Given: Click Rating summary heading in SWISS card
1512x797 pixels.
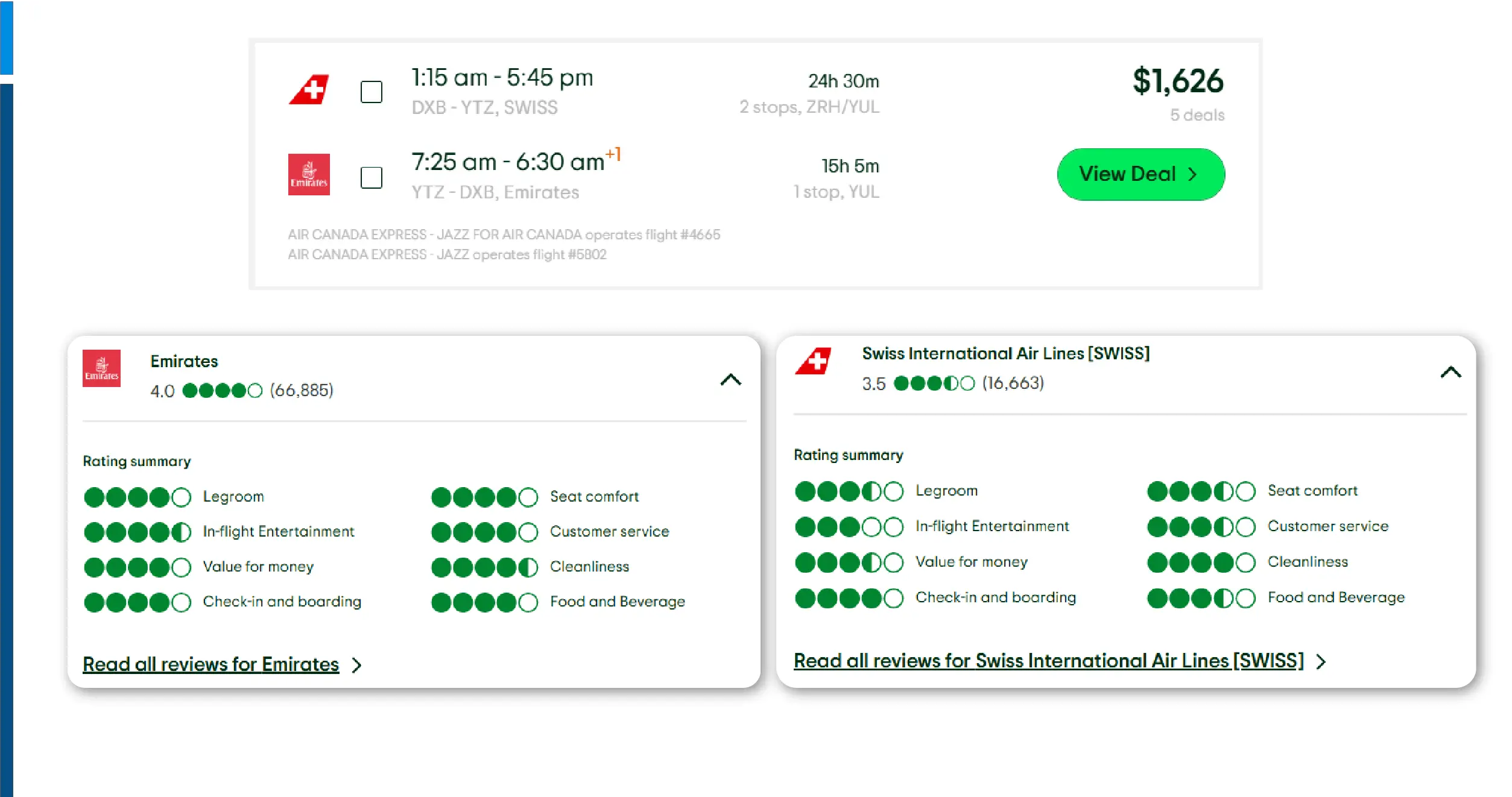Looking at the screenshot, I should pyautogui.click(x=849, y=455).
